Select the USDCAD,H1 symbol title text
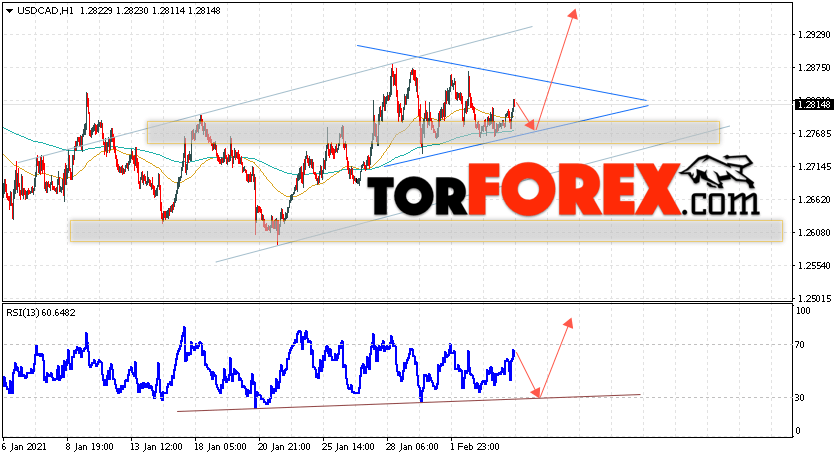The width and height of the screenshot is (838, 458). click(45, 11)
